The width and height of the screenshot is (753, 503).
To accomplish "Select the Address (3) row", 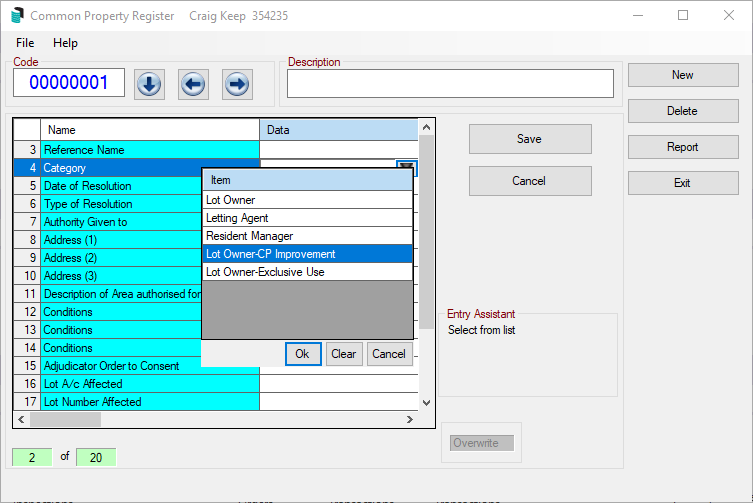I will (121, 276).
